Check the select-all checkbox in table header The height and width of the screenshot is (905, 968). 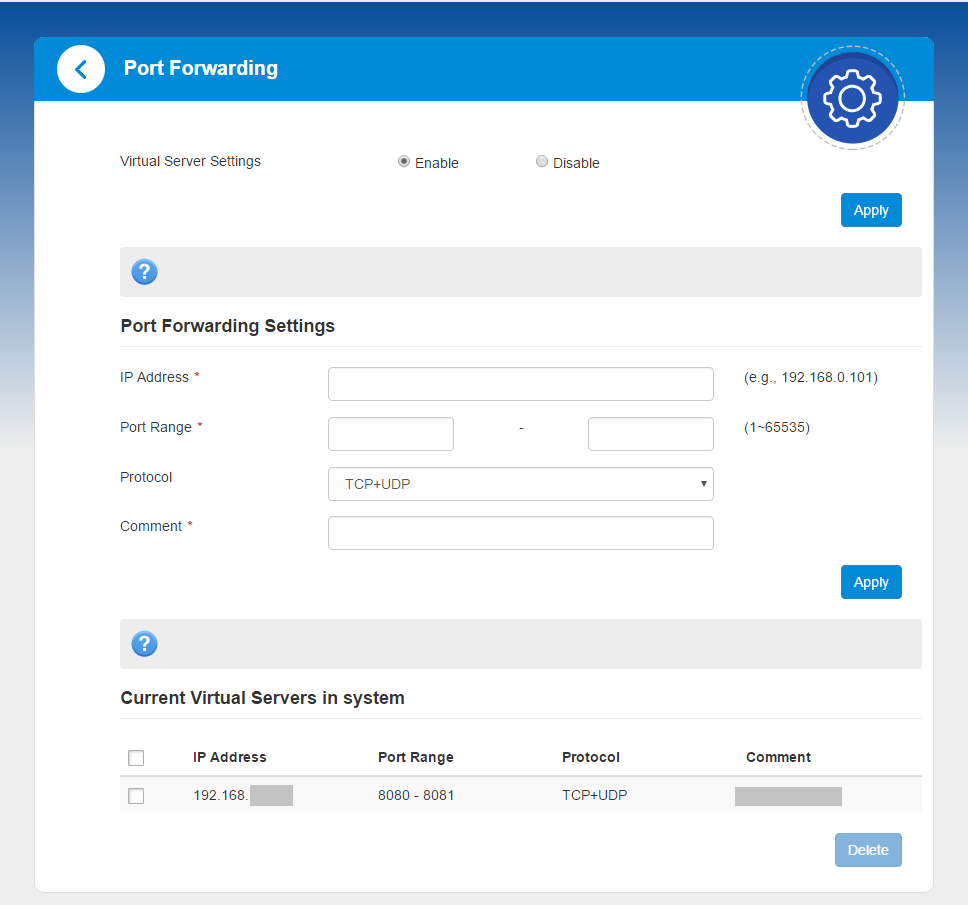click(x=136, y=758)
